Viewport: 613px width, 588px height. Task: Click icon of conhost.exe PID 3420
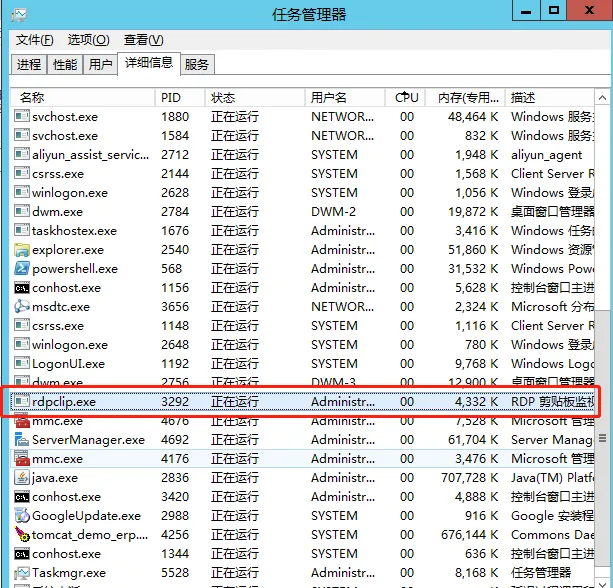click(22, 497)
